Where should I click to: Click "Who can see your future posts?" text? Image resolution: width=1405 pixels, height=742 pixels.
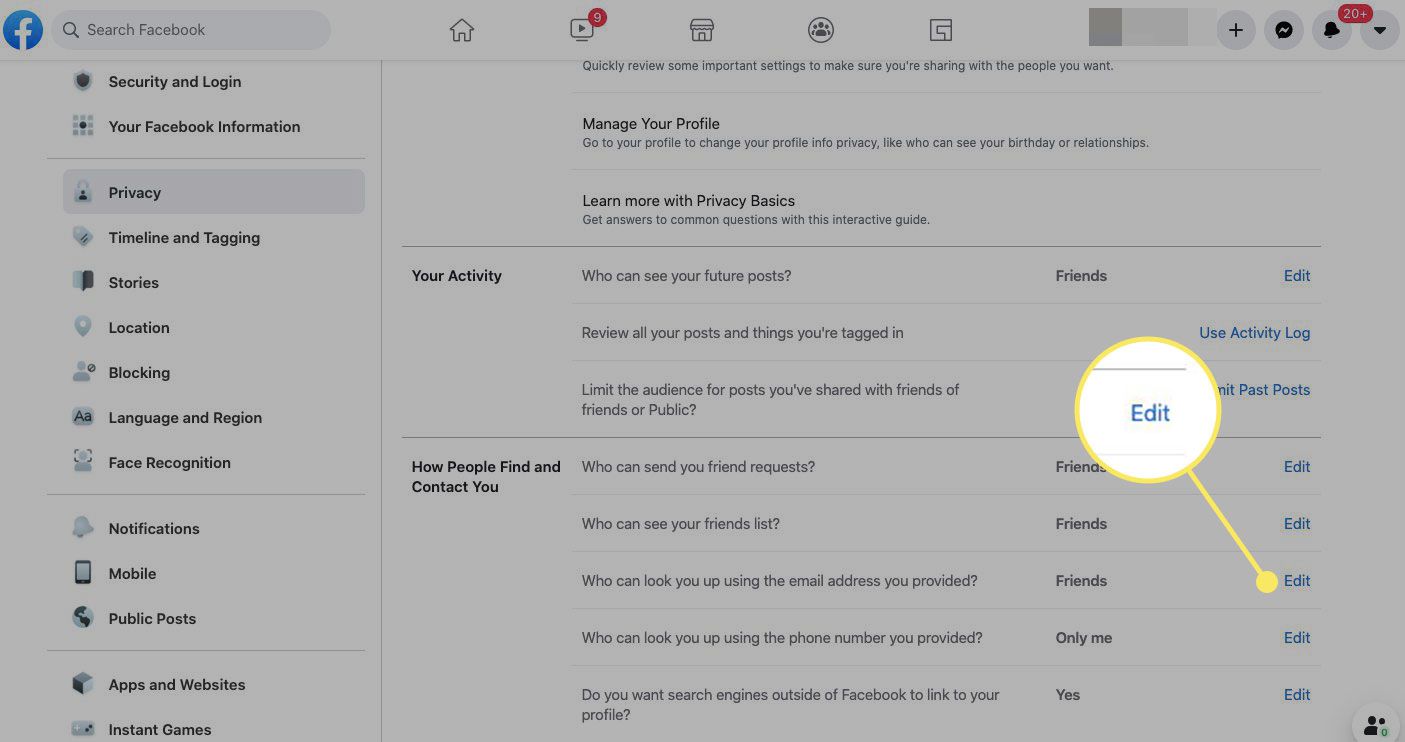point(686,276)
